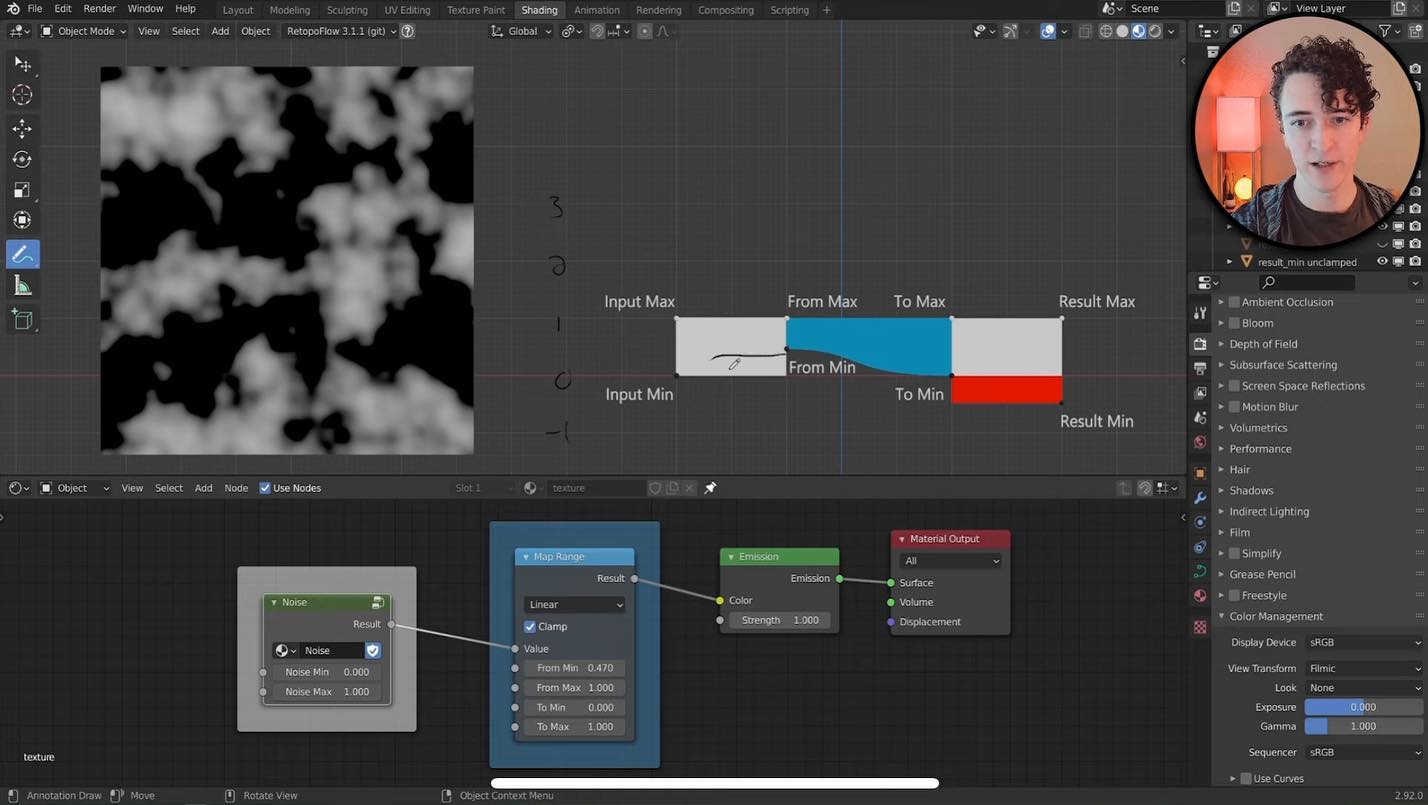Toggle the Clamp checkbox on Map Range node
Image resolution: width=1428 pixels, height=805 pixels.
click(x=530, y=627)
